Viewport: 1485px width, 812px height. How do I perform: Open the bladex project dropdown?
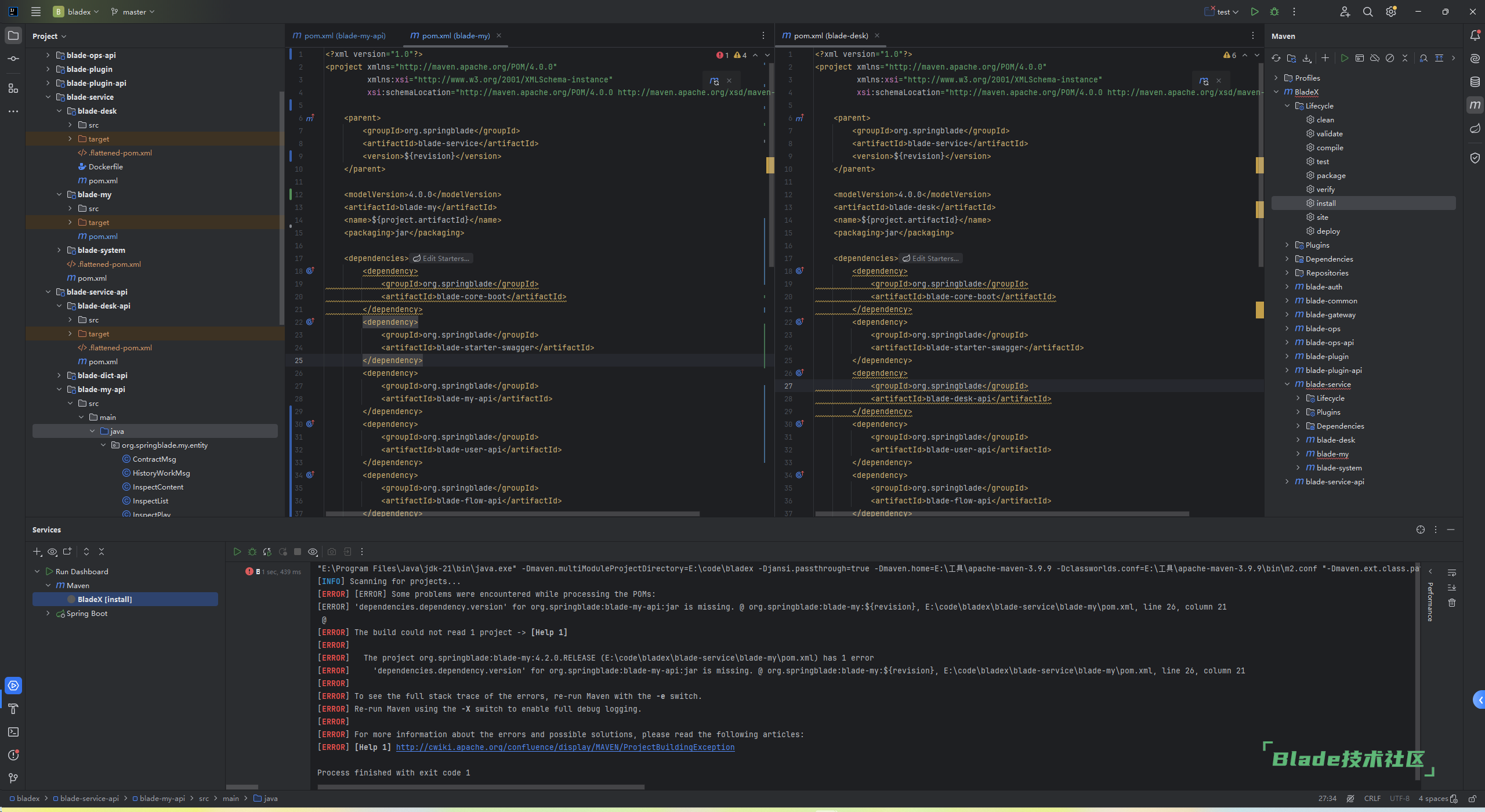point(76,12)
